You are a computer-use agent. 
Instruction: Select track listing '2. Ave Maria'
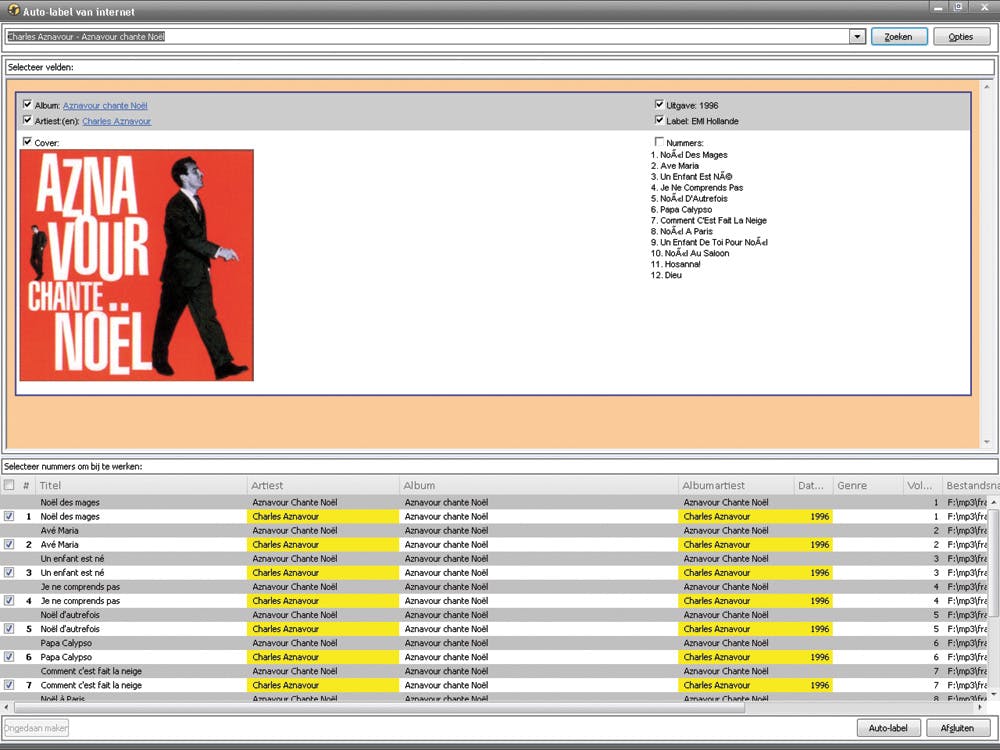[675, 166]
